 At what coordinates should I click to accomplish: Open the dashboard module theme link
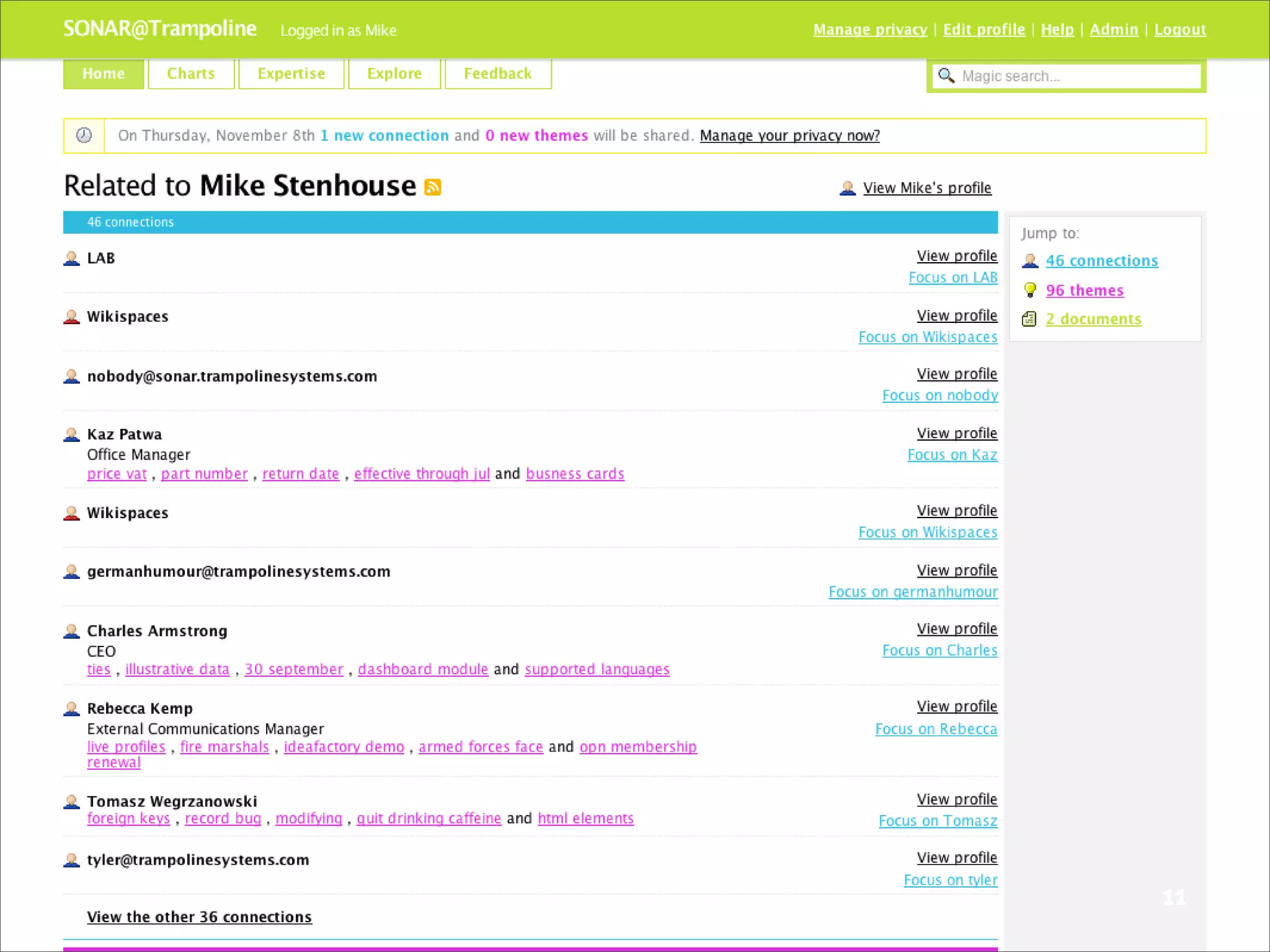point(423,669)
